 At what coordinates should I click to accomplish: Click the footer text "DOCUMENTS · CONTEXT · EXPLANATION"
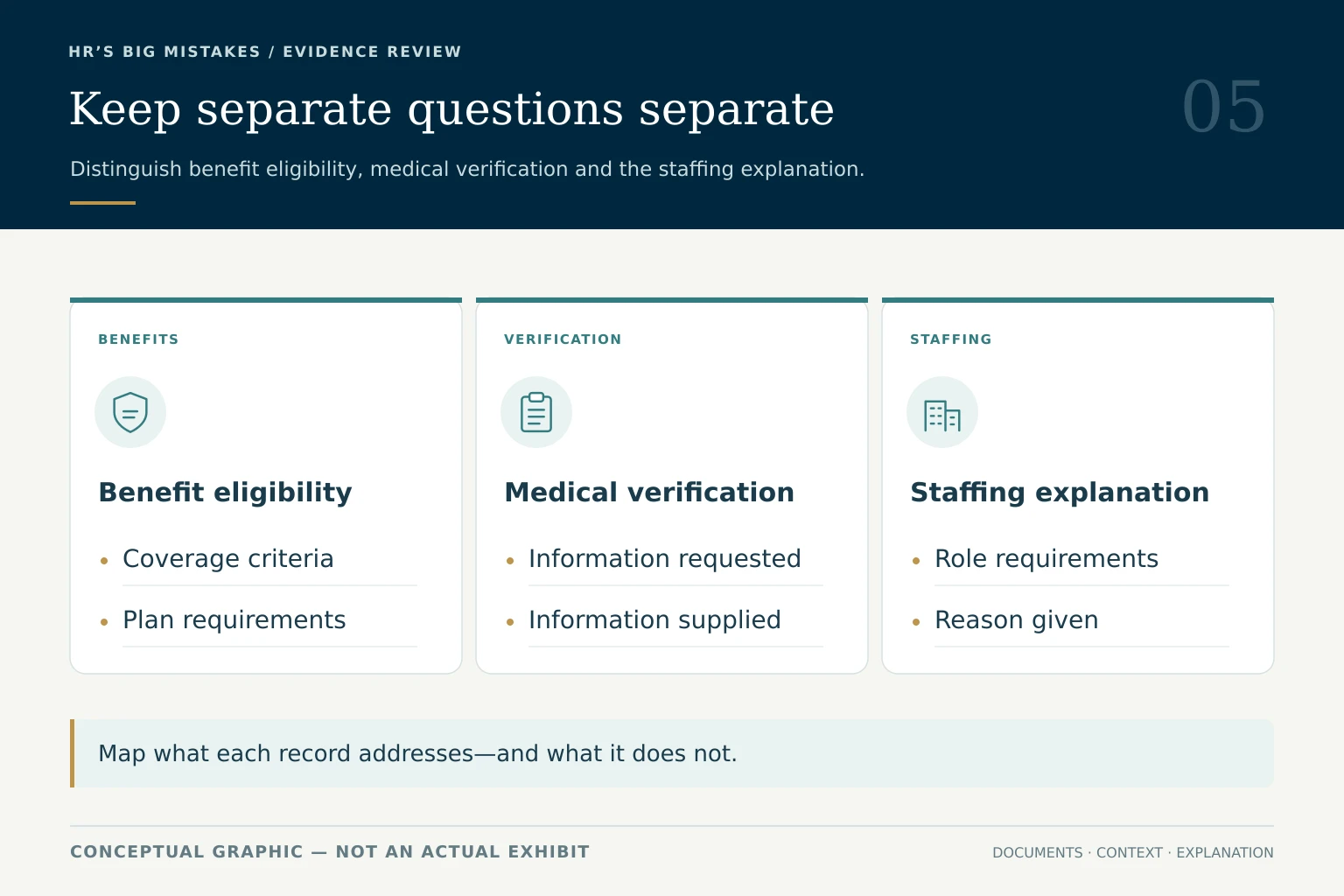click(x=1133, y=852)
